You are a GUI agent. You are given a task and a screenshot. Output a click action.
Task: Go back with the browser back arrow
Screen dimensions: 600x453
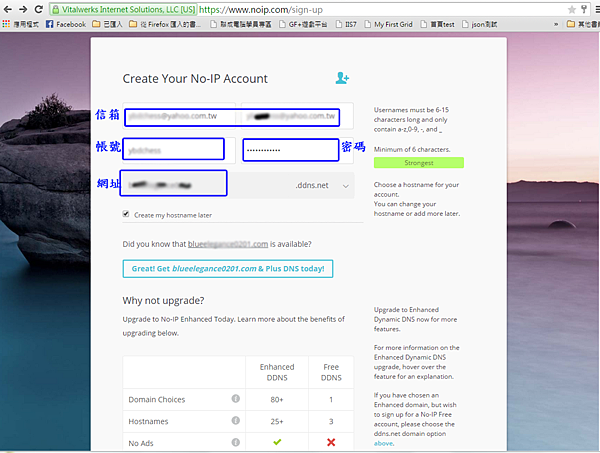[x=7, y=9]
